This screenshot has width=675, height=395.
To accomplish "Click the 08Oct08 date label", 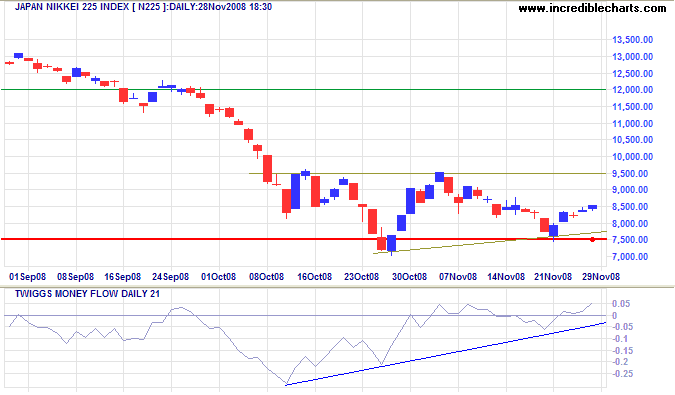I will point(266,277).
